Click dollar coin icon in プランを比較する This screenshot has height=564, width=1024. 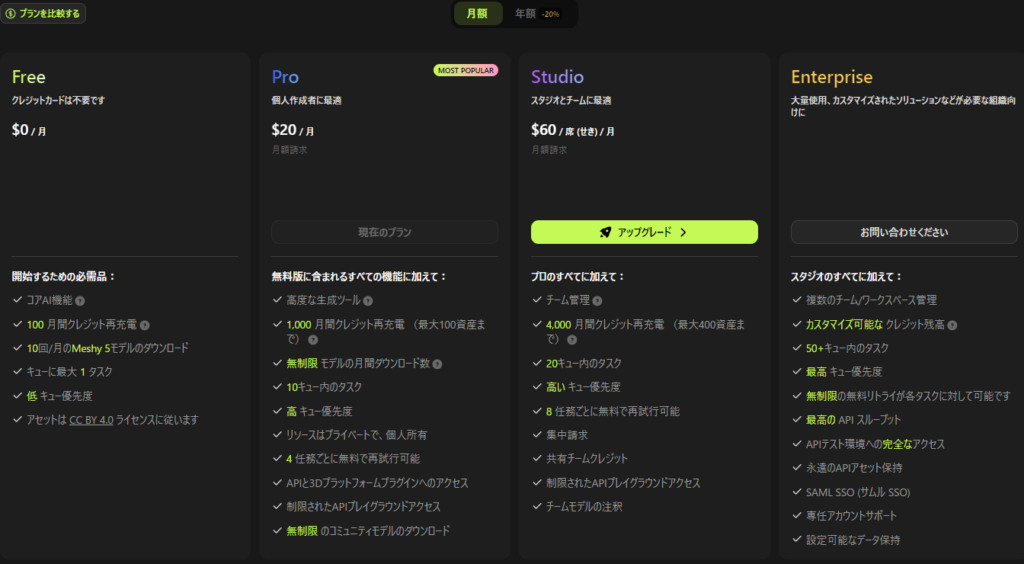(10, 13)
